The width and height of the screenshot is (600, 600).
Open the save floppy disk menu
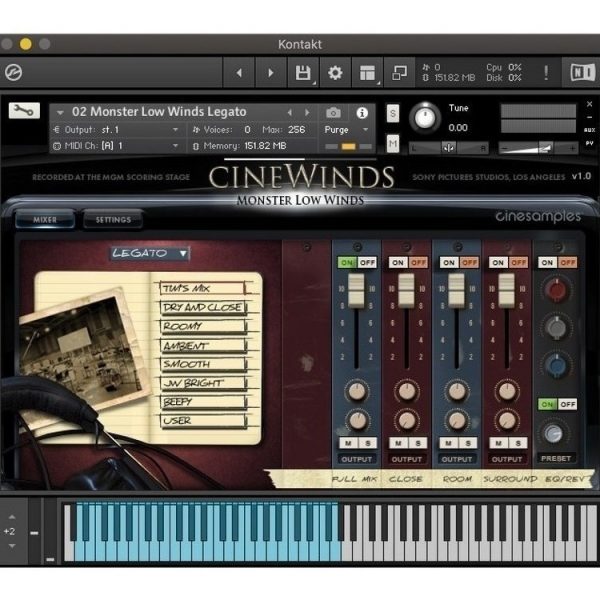[303, 73]
